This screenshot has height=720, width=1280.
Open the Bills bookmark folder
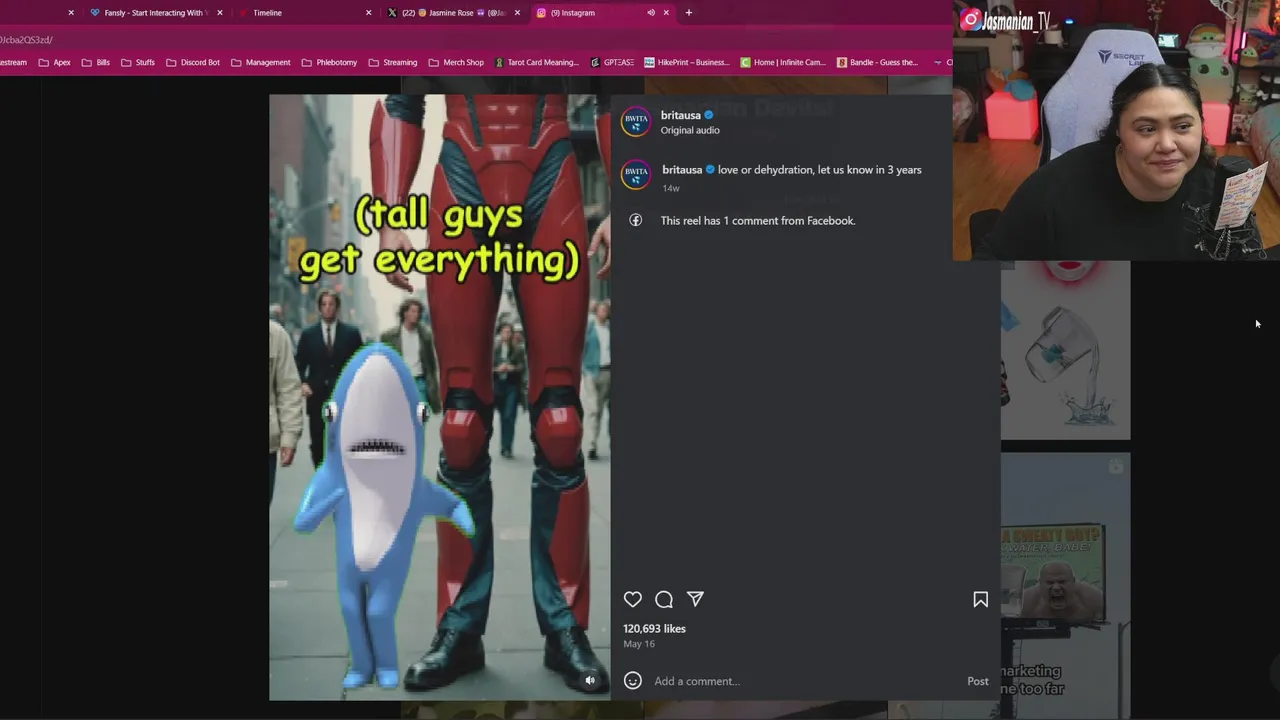95,62
